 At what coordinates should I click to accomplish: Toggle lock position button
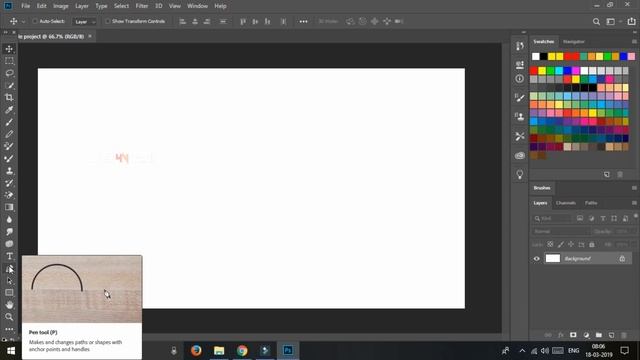tap(571, 244)
